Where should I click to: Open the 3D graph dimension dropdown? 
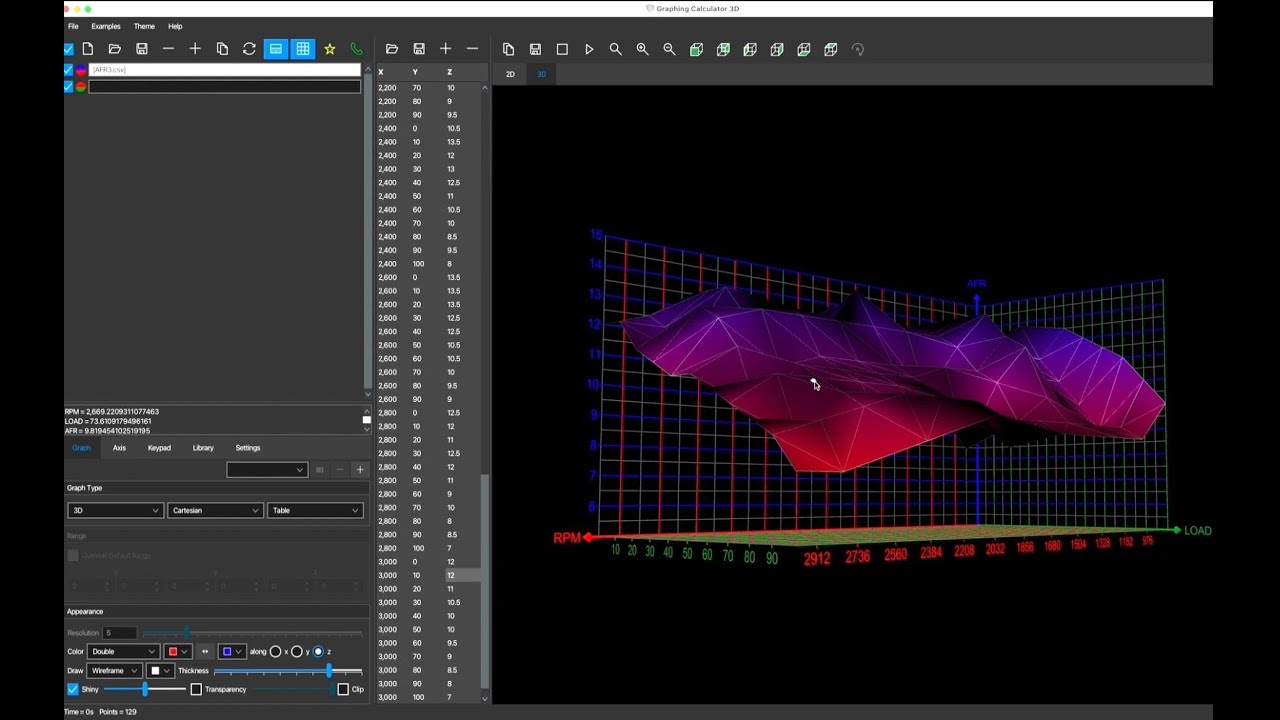coord(115,510)
